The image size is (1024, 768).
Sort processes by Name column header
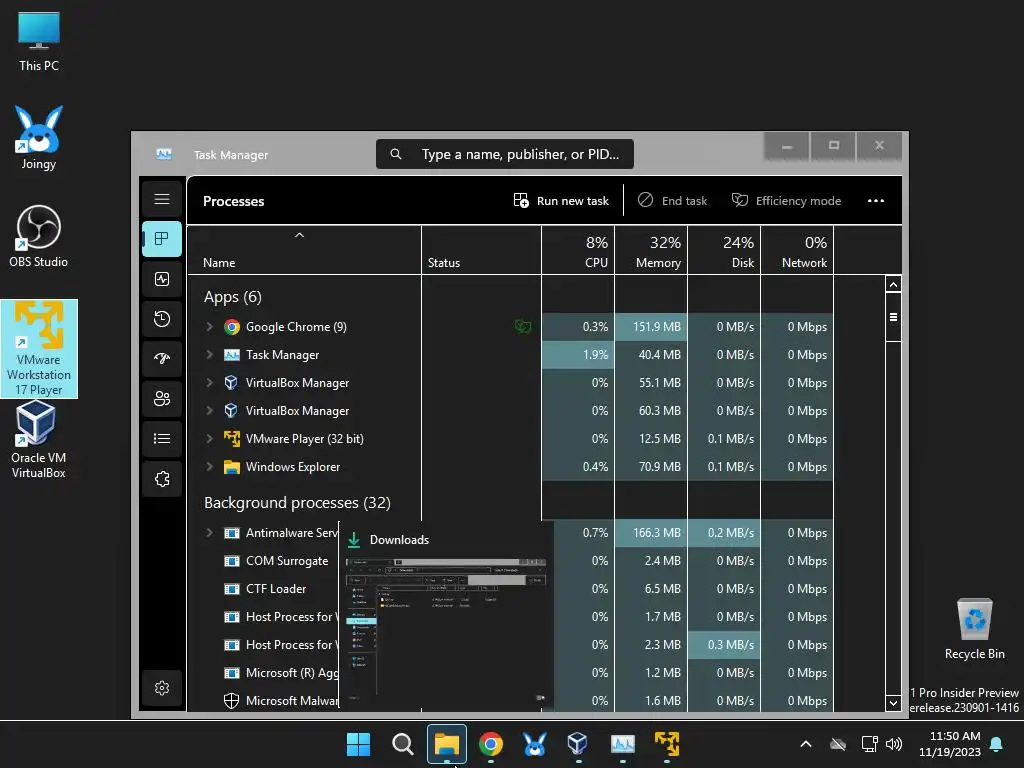tap(304, 250)
